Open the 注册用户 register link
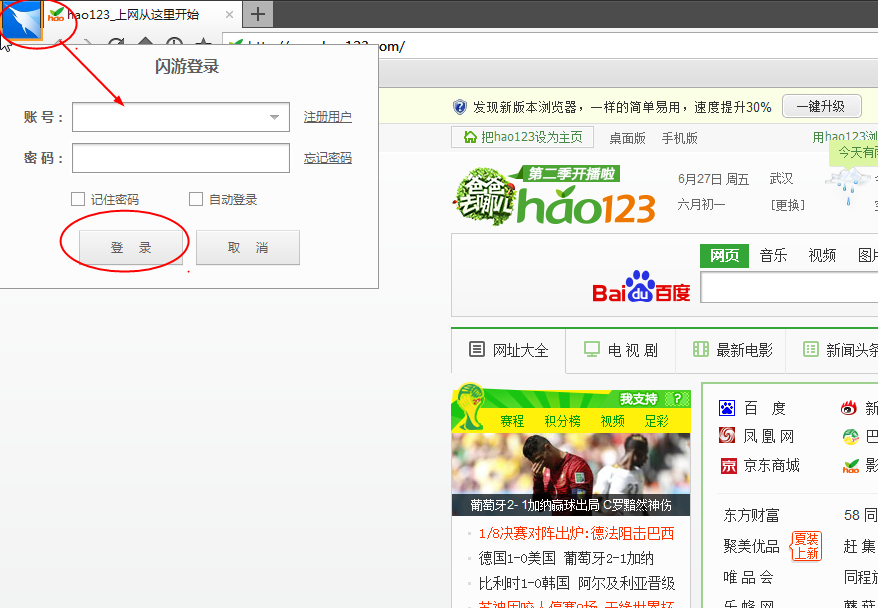The width and height of the screenshot is (878, 608). (x=328, y=116)
